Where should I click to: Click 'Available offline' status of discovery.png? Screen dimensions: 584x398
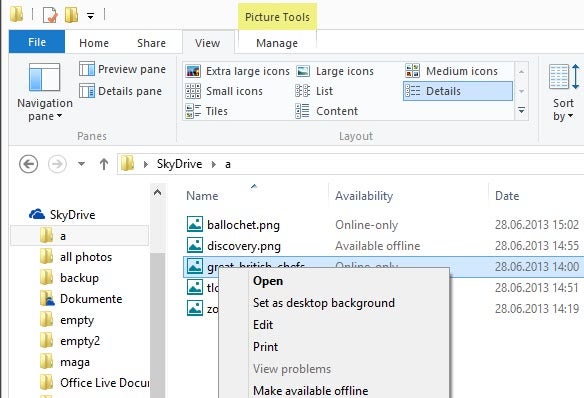click(377, 246)
